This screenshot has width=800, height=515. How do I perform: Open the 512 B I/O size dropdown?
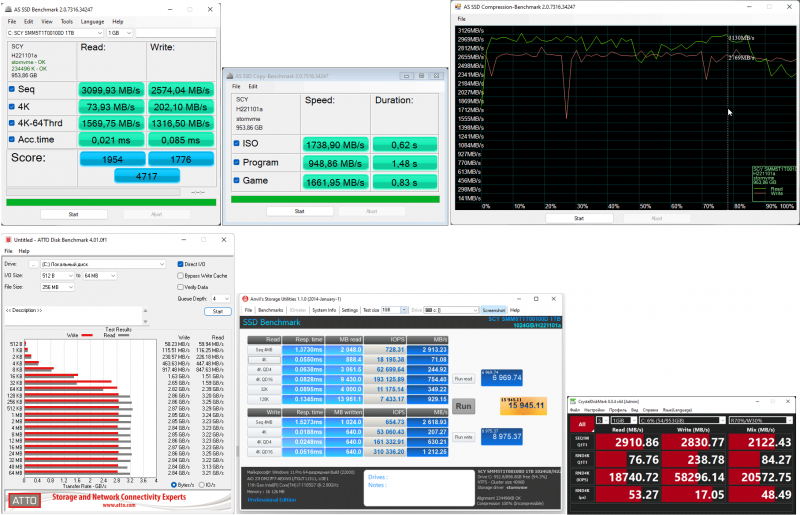click(x=58, y=276)
